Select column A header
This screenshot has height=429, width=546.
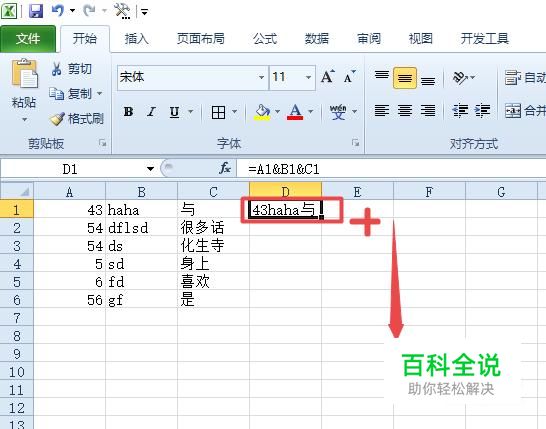coord(69,192)
